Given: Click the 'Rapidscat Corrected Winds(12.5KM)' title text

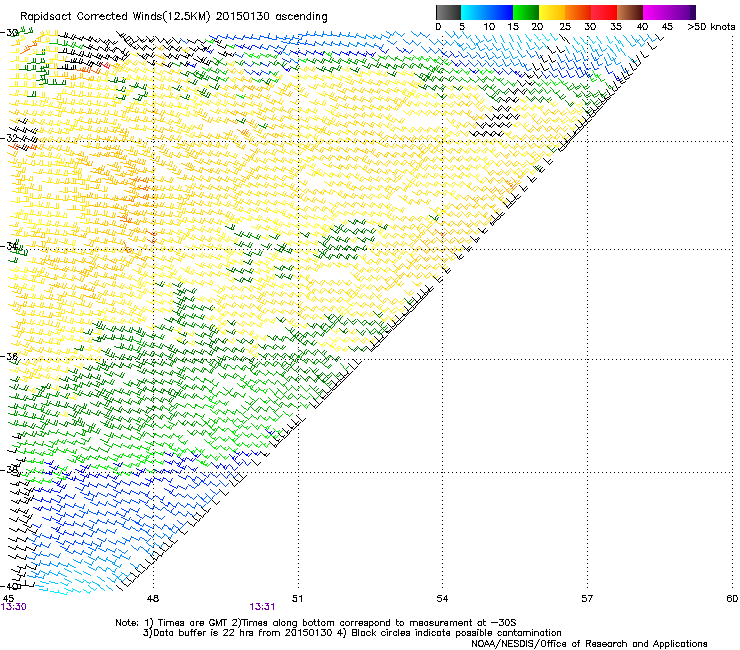Looking at the screenshot, I should click(x=115, y=17).
